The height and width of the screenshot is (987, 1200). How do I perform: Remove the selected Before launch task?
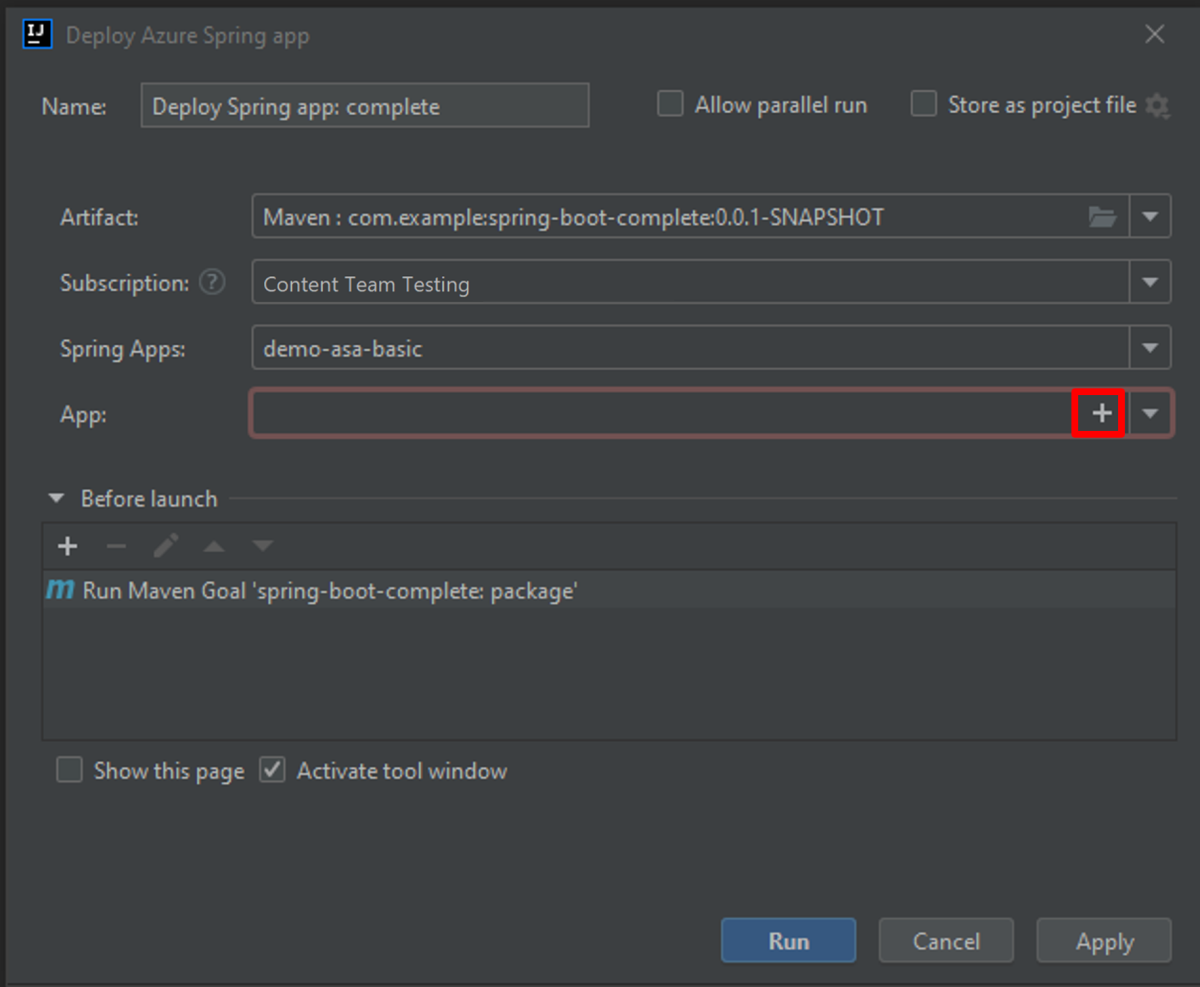pyautogui.click(x=116, y=546)
